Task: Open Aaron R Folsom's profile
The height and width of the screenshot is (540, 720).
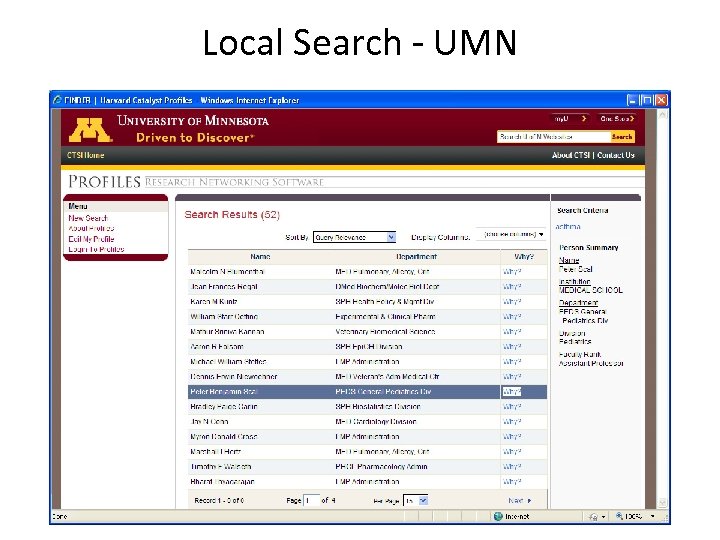Action: (x=217, y=347)
